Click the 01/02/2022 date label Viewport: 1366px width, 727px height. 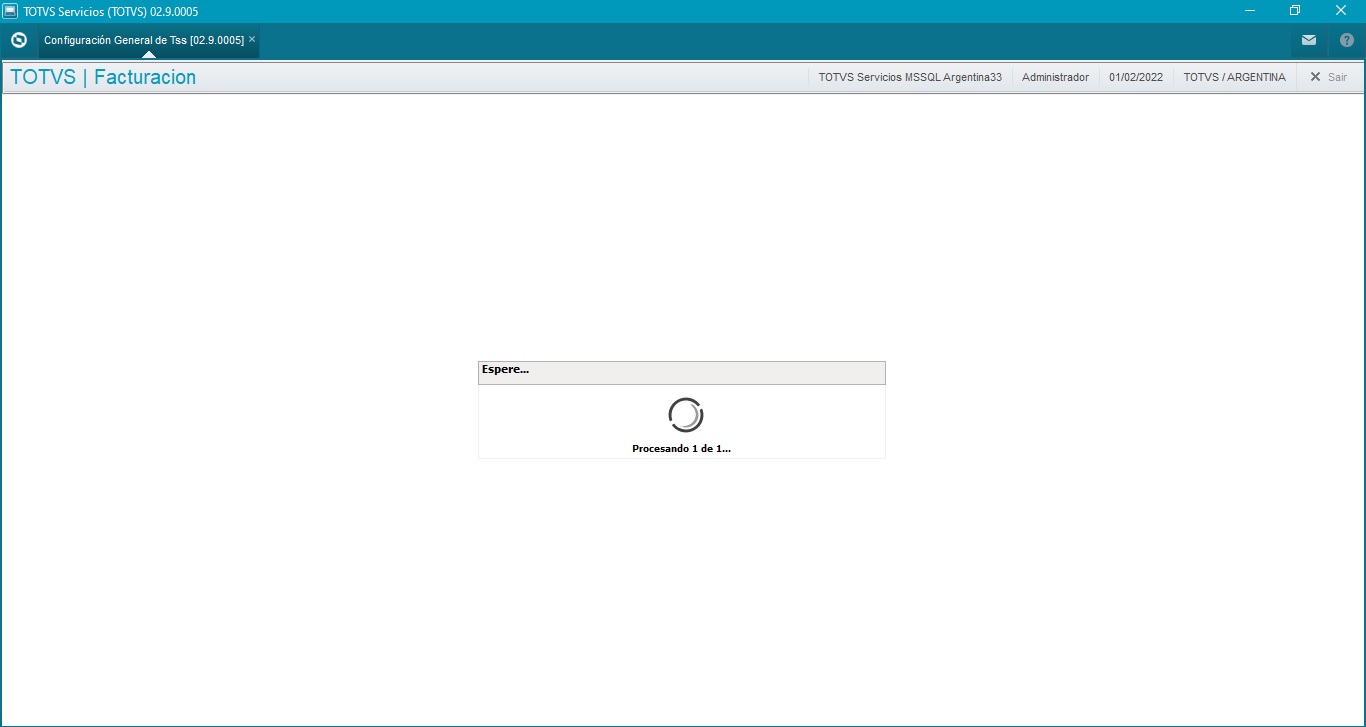point(1136,77)
